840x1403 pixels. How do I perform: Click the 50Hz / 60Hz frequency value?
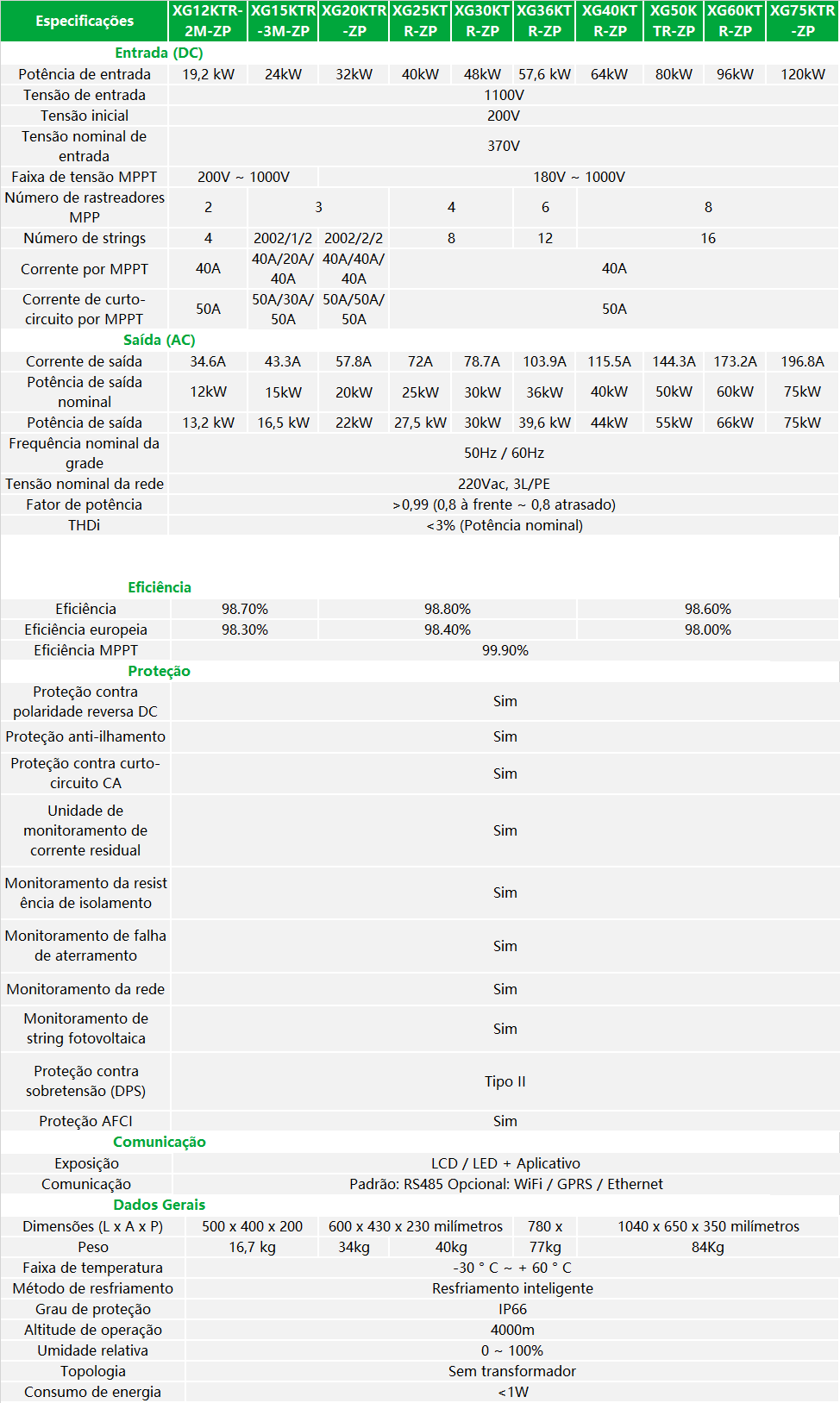pos(504,453)
